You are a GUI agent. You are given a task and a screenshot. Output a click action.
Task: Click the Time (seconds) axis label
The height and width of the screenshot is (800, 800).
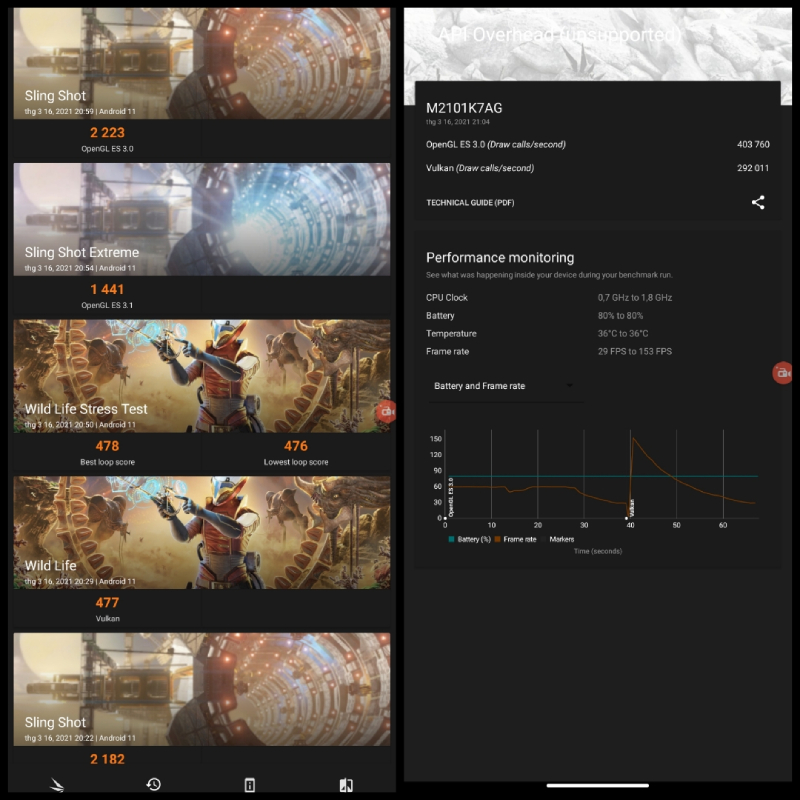pyautogui.click(x=597, y=551)
